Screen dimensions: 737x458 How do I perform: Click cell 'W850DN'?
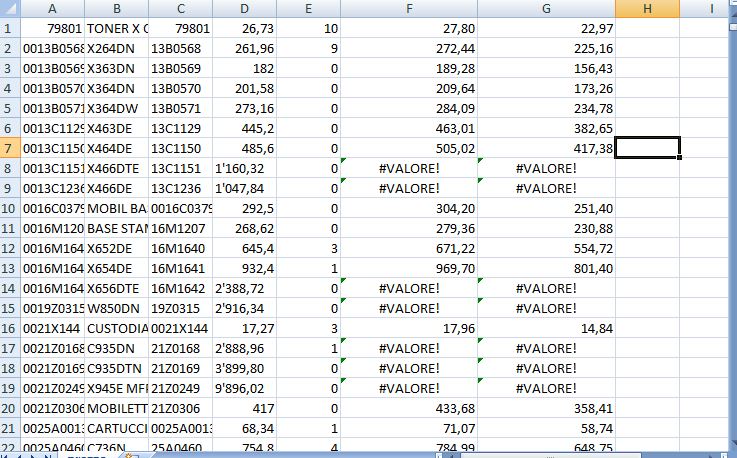117,308
